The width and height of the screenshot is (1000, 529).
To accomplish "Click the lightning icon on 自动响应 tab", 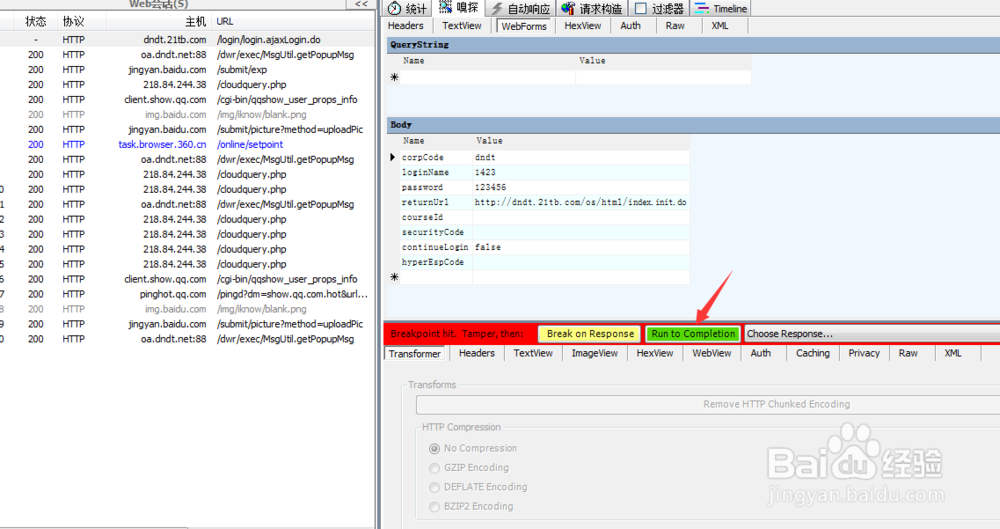I will pos(497,8).
